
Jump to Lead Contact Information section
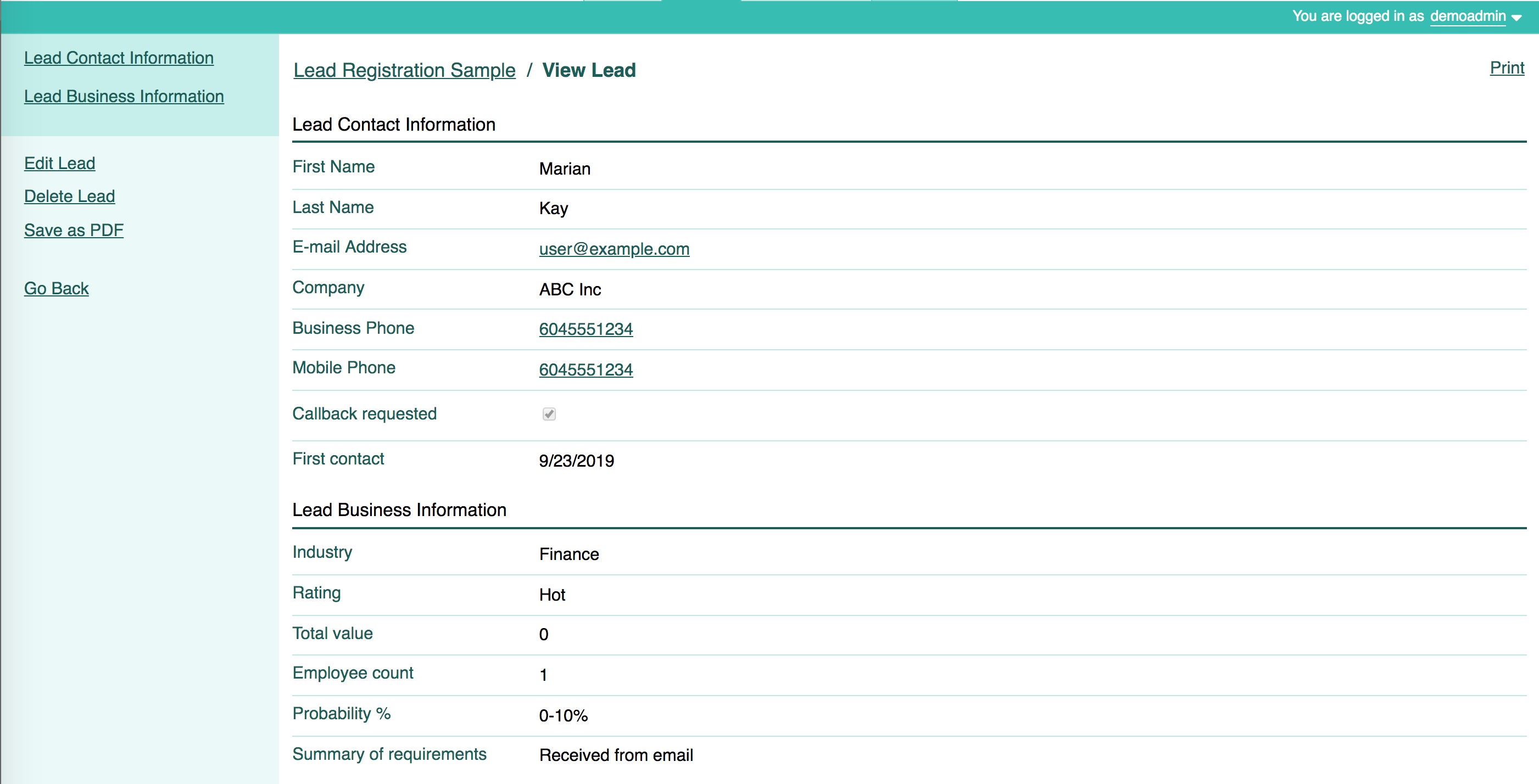coord(118,58)
